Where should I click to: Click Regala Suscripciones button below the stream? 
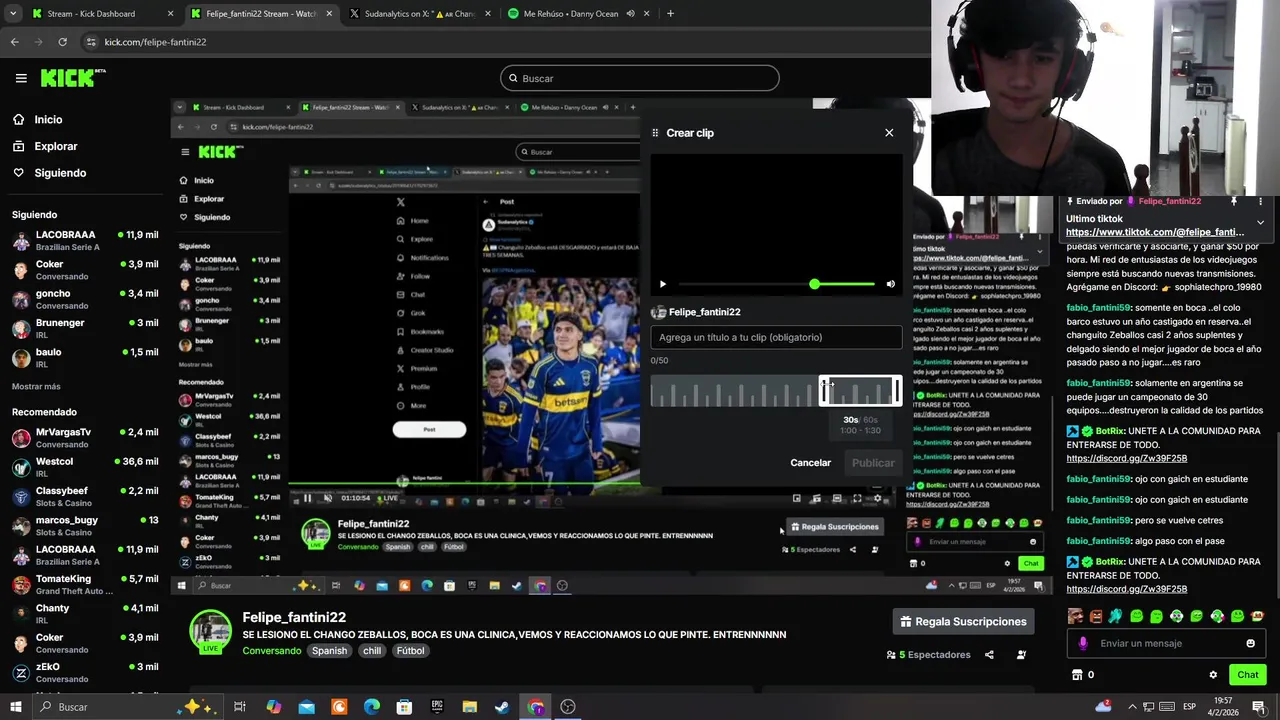pos(963,622)
